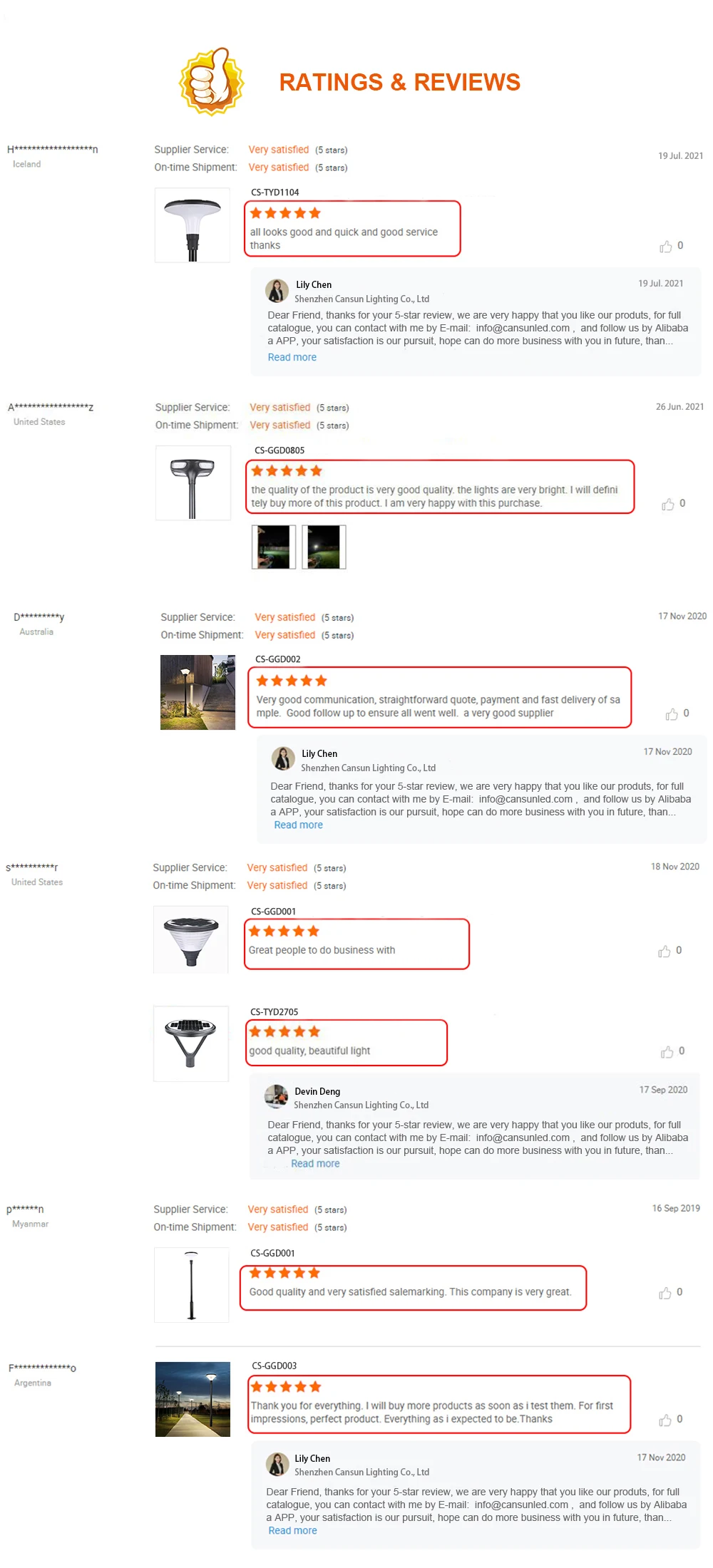Like the Argentina CS-GGD003 review
This screenshot has width=713, height=1568.
tap(665, 1419)
